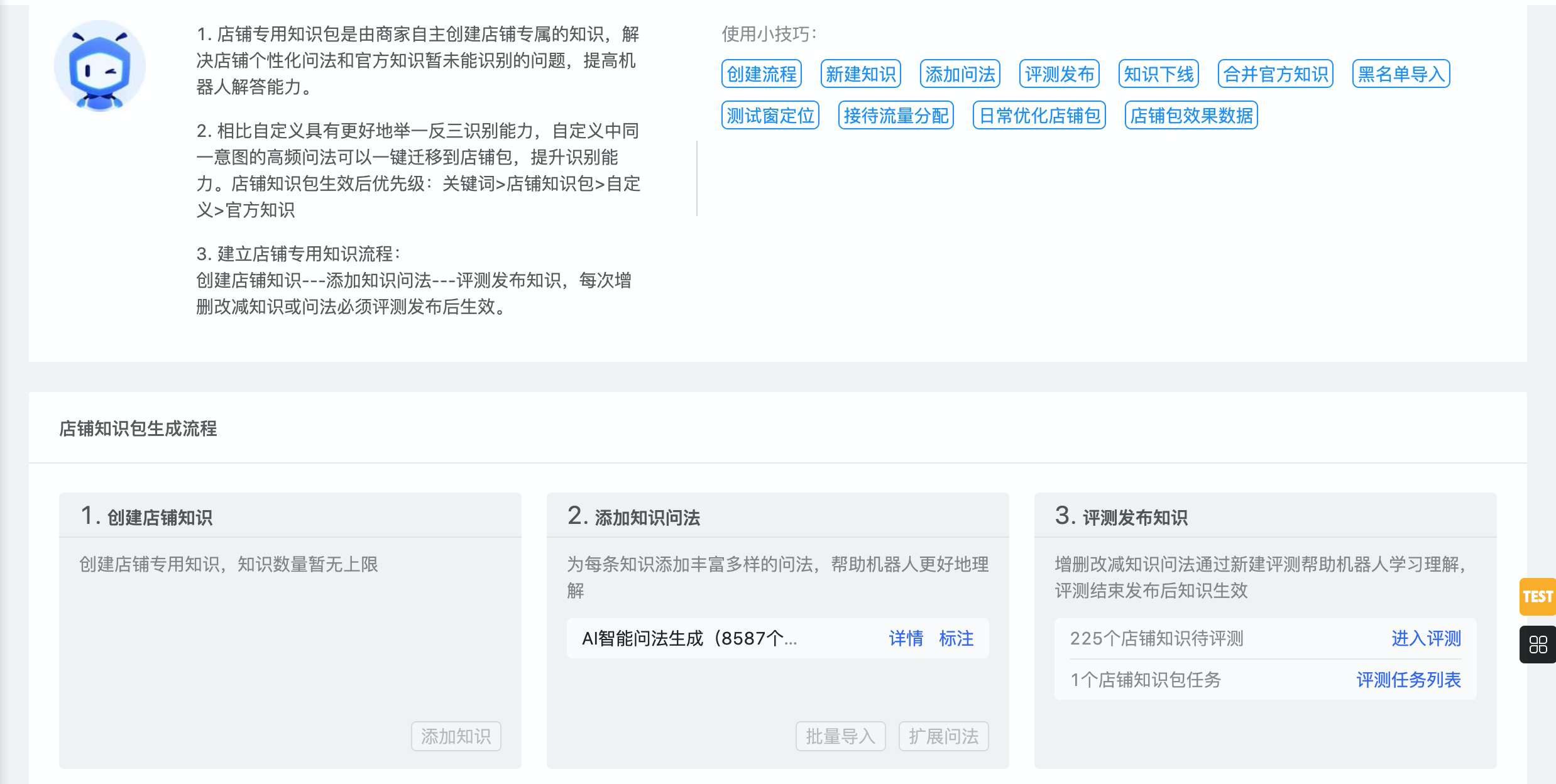1556x784 pixels.
Task: Open the 合并官方知识 tip tag
Action: tap(1275, 74)
